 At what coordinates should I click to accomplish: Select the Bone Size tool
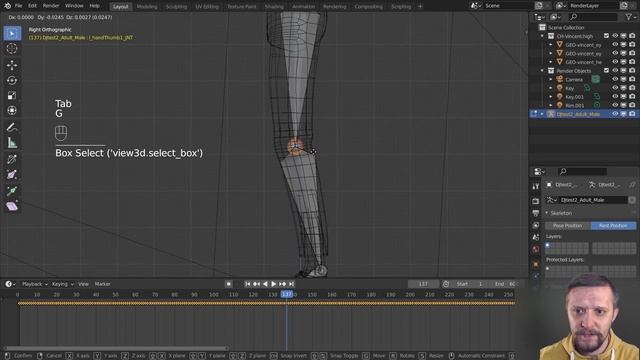(12, 175)
